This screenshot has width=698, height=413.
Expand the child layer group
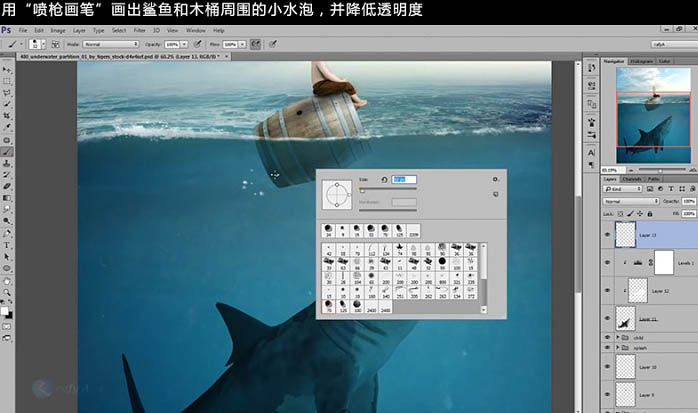[618, 337]
